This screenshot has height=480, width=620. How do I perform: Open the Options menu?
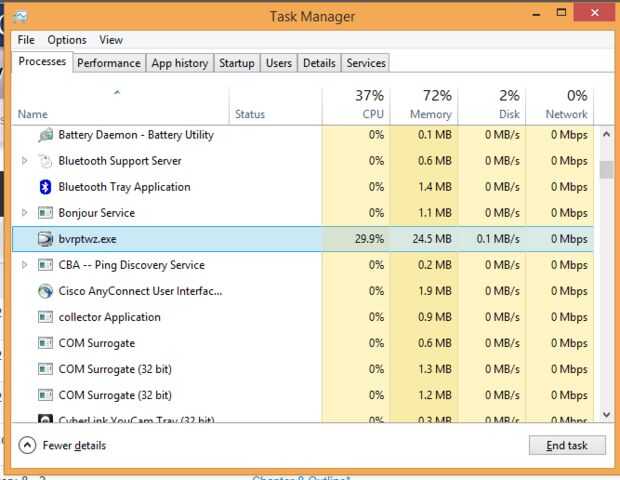tap(67, 40)
